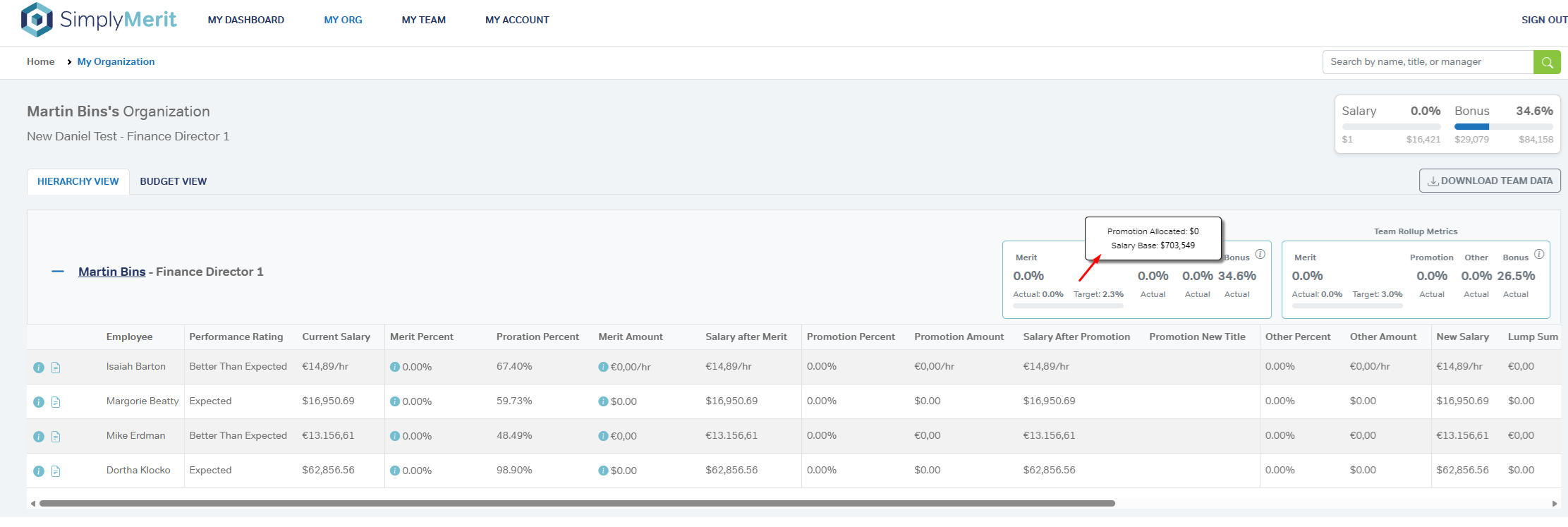
Task: Click Mike Erdman's row info icon
Action: pos(39,437)
